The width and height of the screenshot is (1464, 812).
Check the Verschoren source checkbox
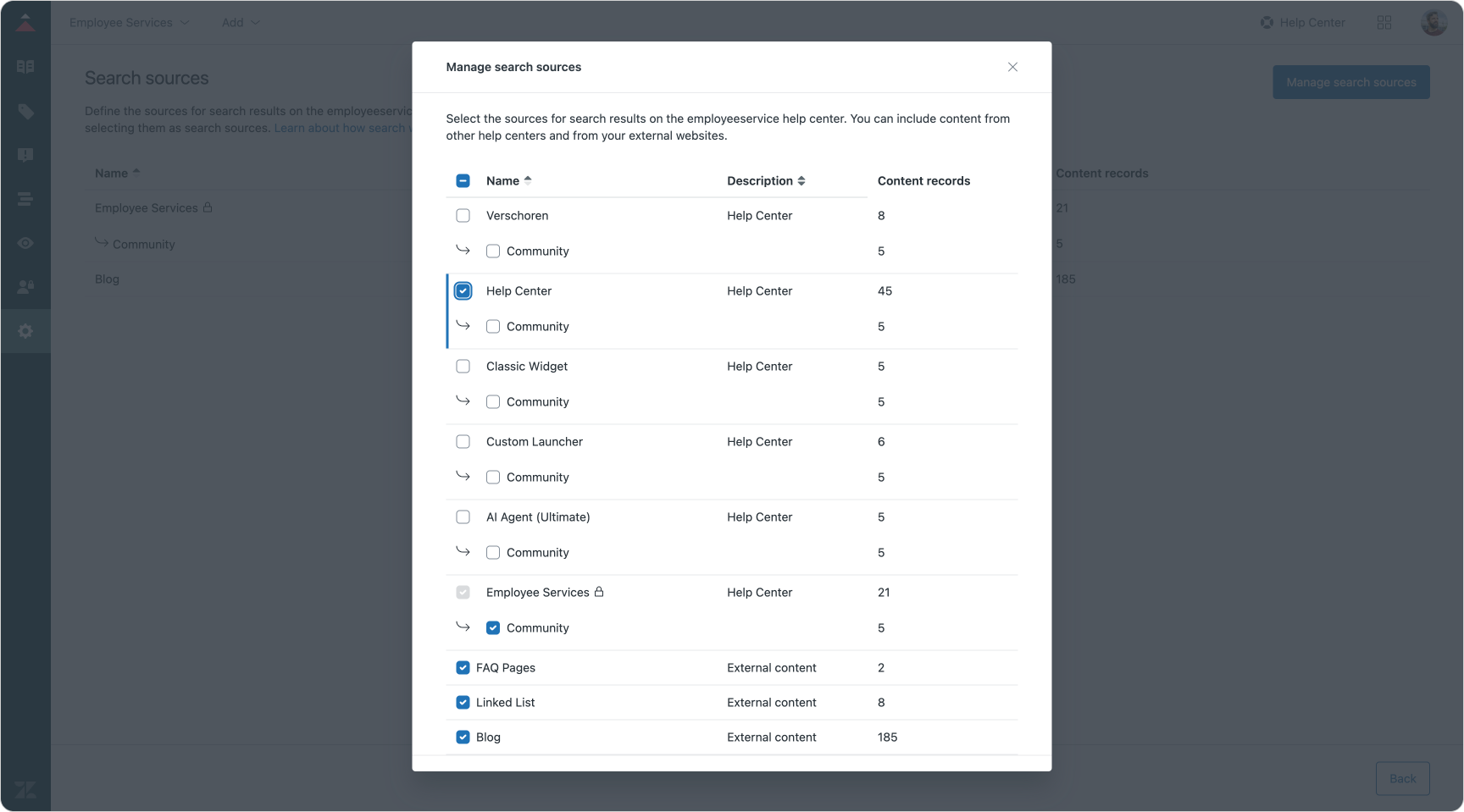click(463, 216)
